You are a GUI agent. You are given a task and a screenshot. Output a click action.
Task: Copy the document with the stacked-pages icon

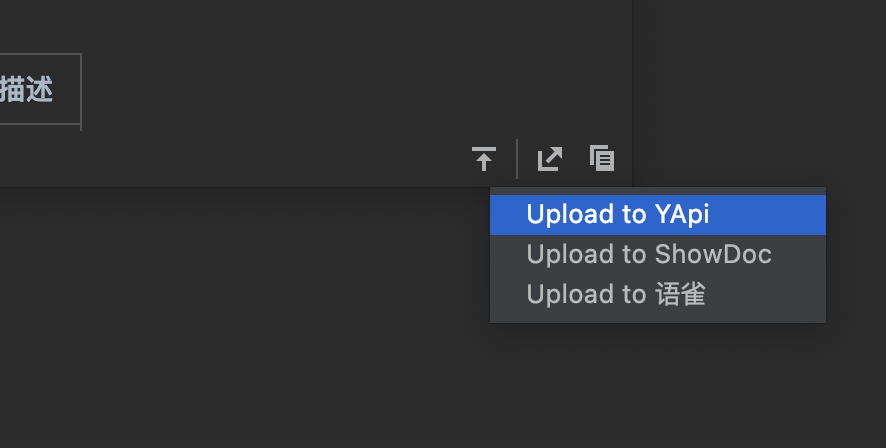[602, 158]
